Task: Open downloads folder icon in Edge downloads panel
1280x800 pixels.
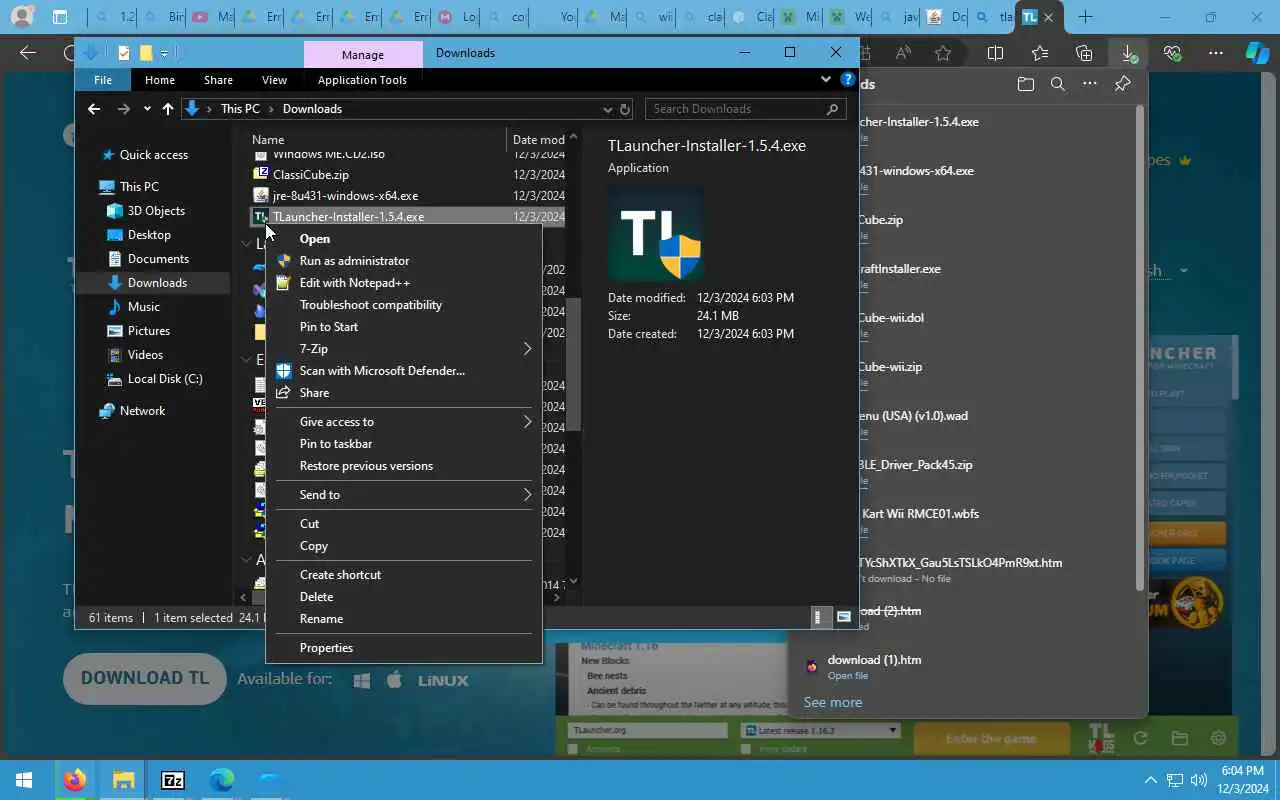Action: point(1025,84)
